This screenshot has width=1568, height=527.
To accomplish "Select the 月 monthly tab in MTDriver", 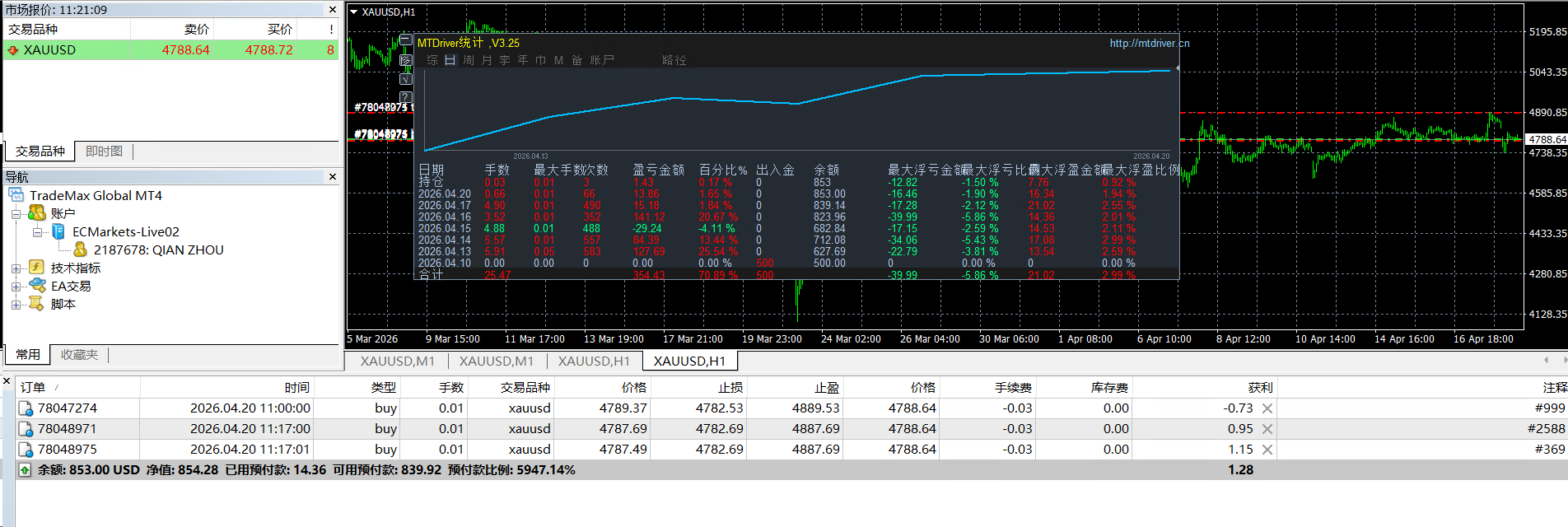I will (x=487, y=60).
